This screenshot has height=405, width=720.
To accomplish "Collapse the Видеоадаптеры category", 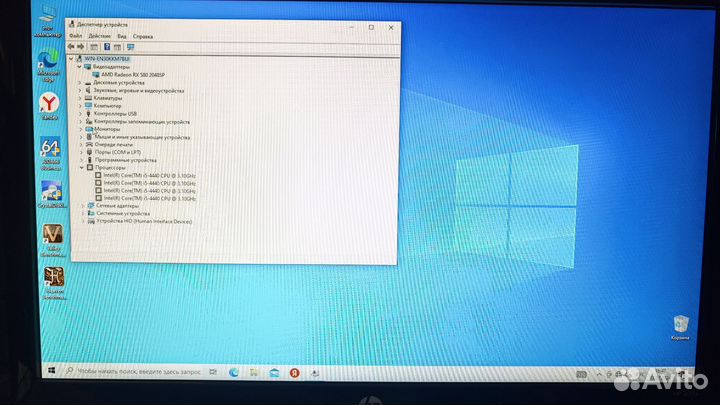I will click(x=79, y=67).
